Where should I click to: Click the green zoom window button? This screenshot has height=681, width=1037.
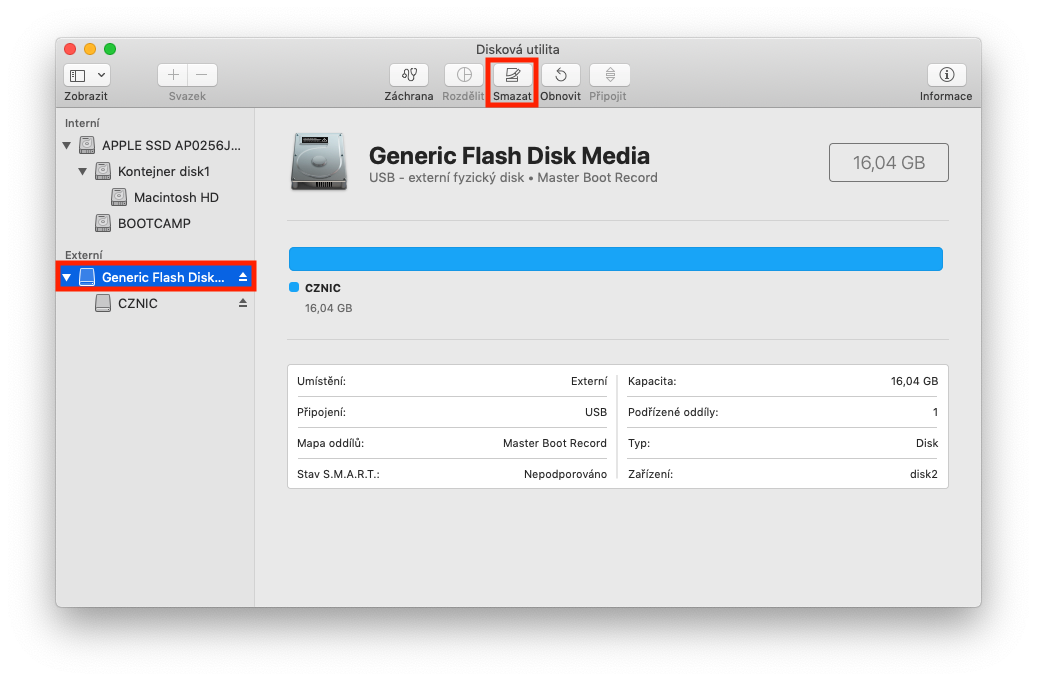(x=110, y=49)
